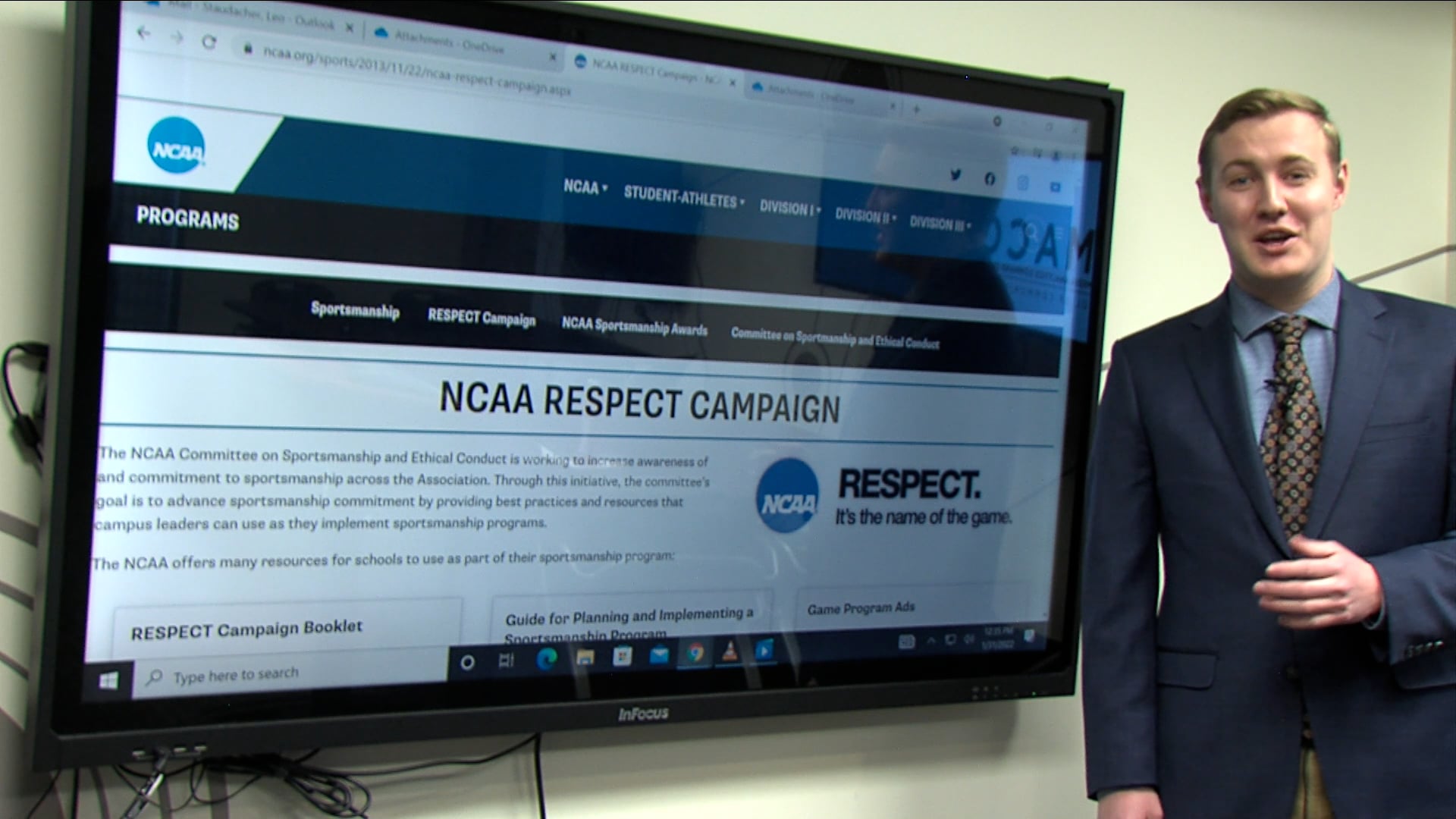Click the NCAA RESPECT CAMPAIGN page title

tap(640, 402)
